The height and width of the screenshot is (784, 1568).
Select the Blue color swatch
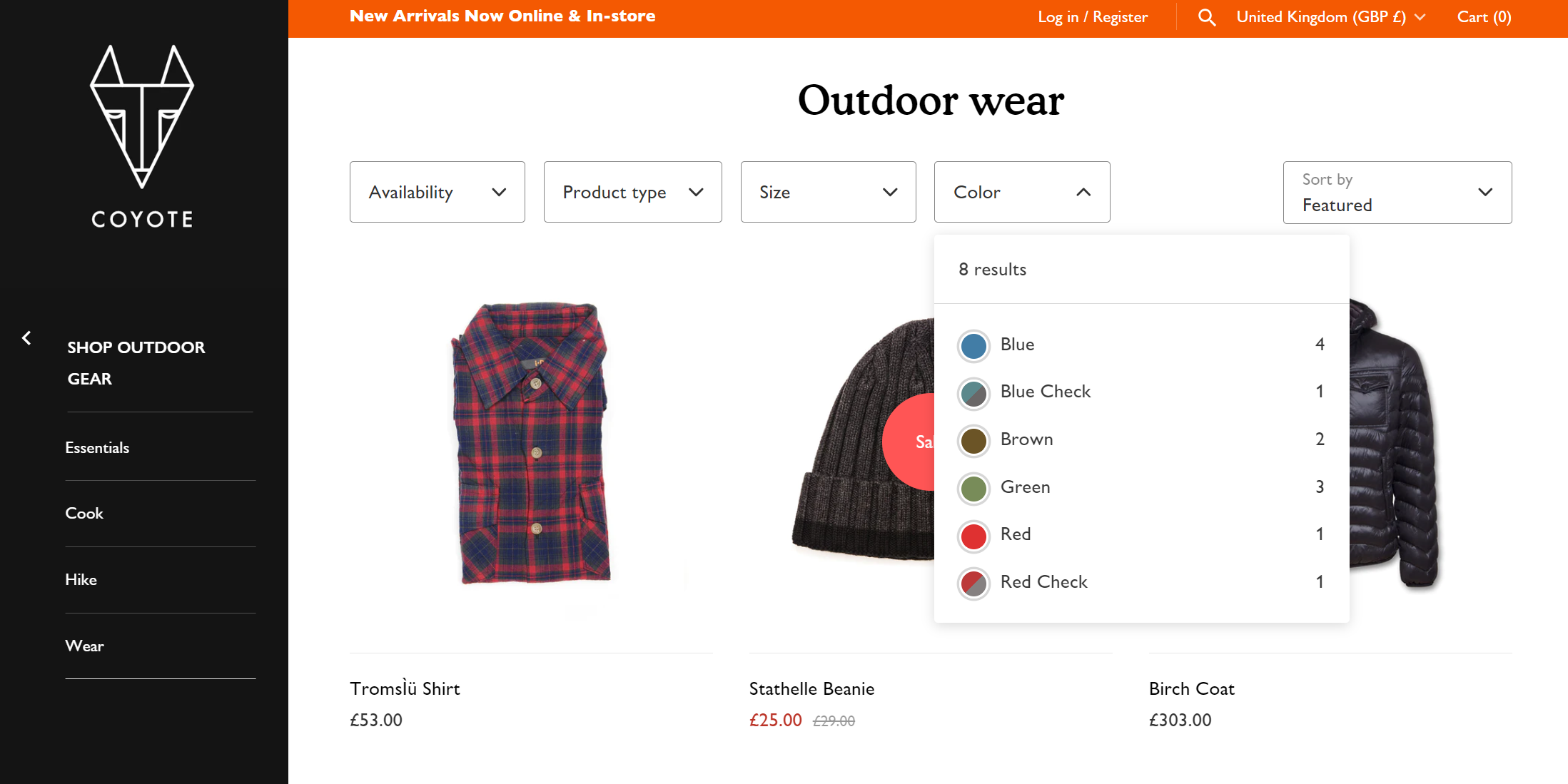click(x=973, y=346)
